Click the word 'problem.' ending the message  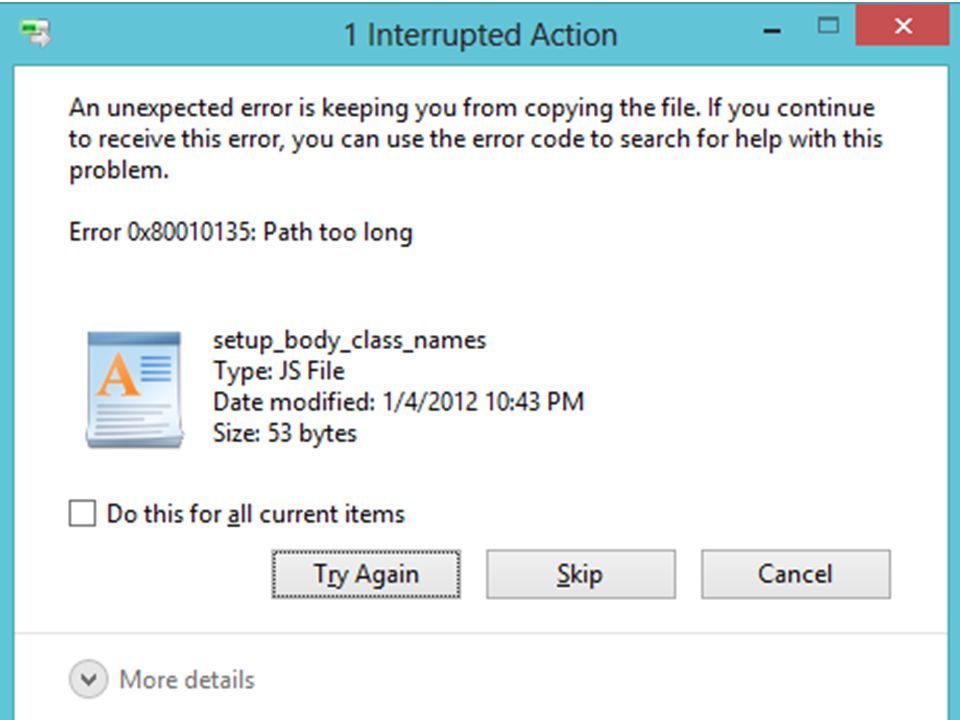[119, 171]
